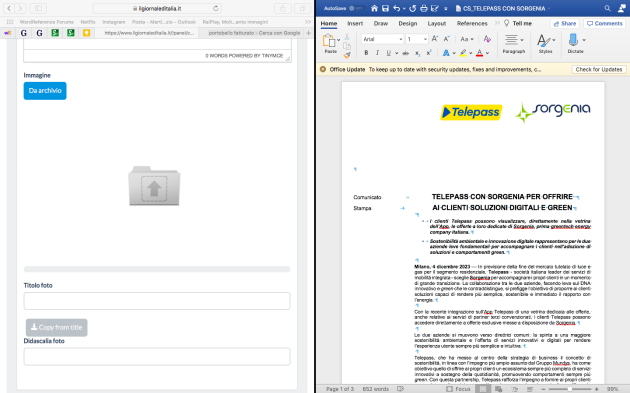The image size is (630, 393).
Task: Click Check for Updates button
Action: (x=599, y=70)
